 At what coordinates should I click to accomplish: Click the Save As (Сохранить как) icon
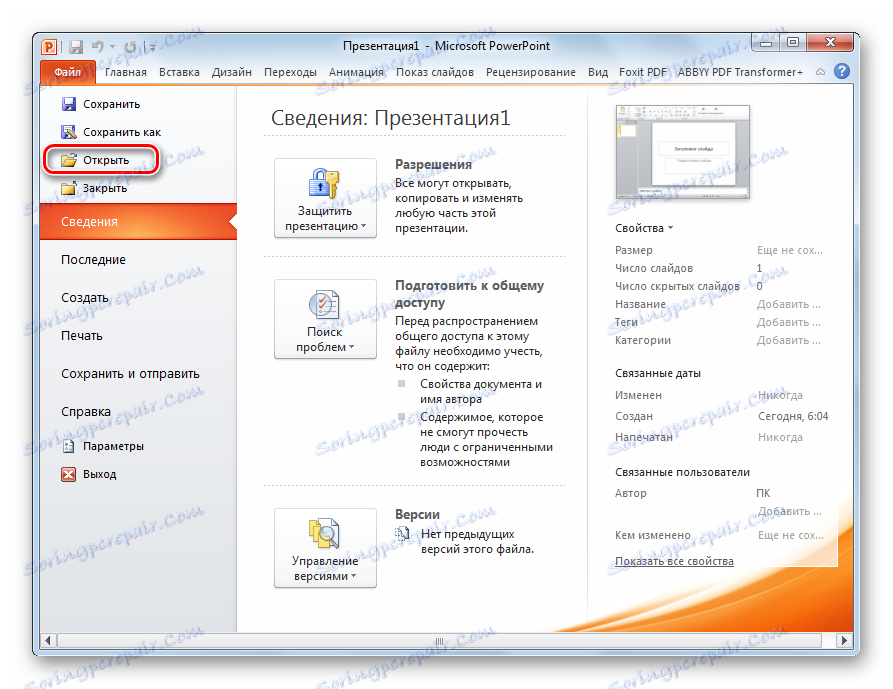pyautogui.click(x=68, y=132)
